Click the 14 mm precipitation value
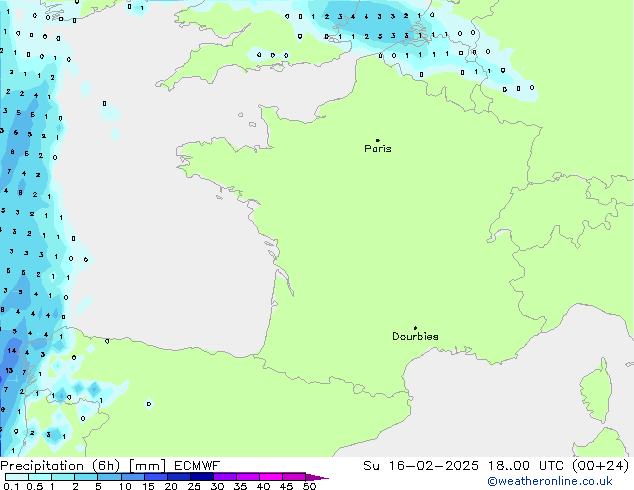The width and height of the screenshot is (634, 490). [x=12, y=351]
